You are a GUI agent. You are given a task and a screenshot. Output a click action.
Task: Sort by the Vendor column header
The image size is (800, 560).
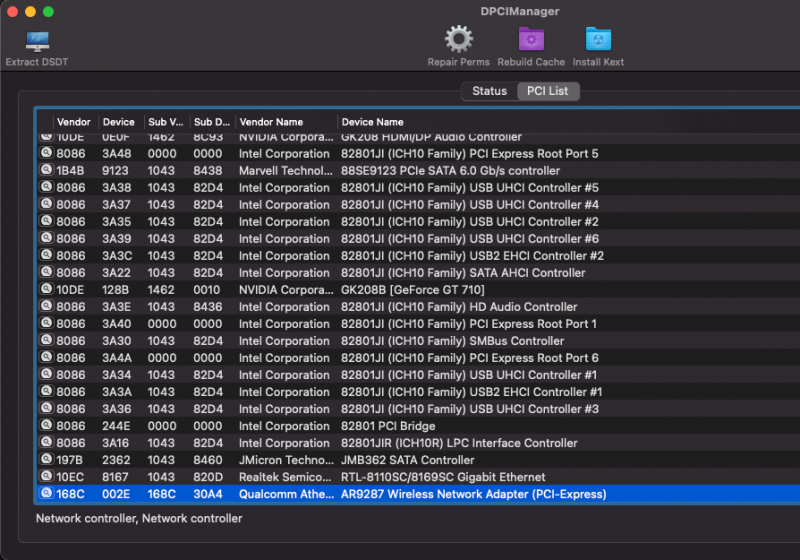pyautogui.click(x=74, y=122)
